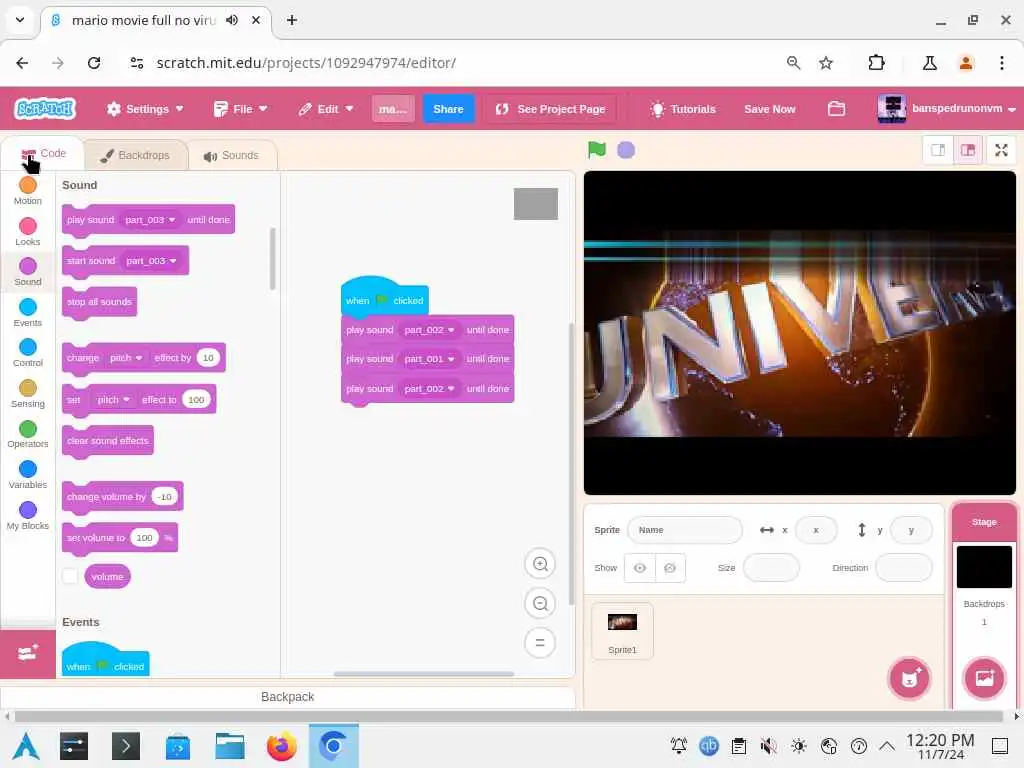Open the My Stuff folder icon

click(836, 108)
